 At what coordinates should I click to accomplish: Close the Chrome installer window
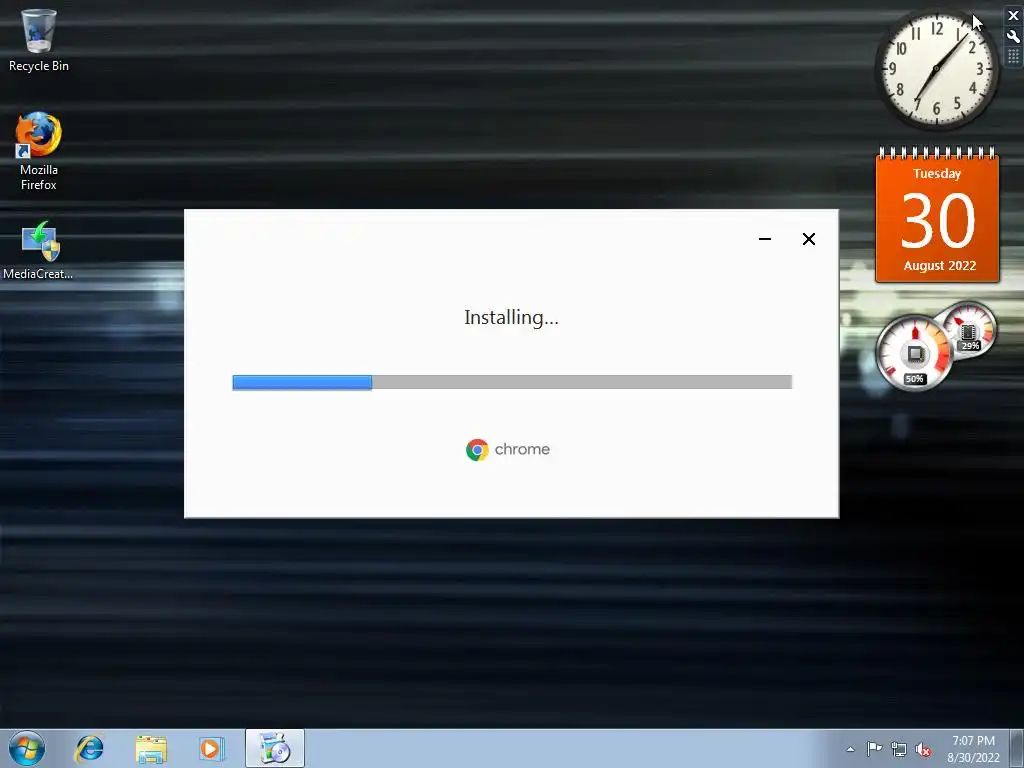tap(808, 239)
